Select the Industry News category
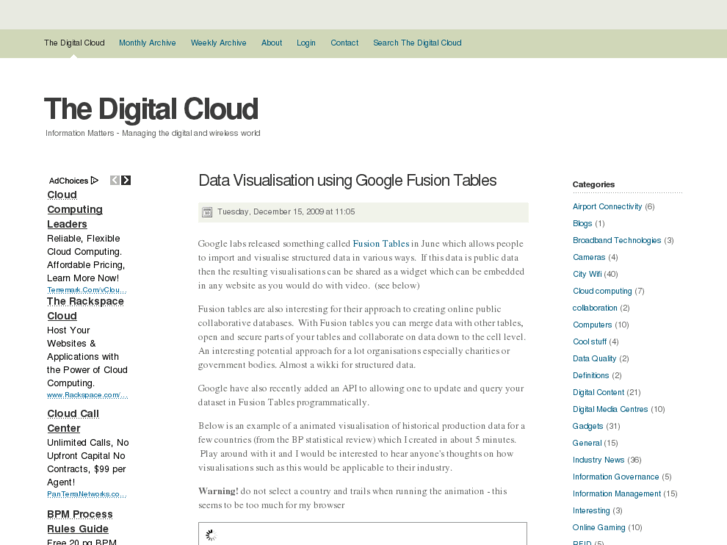The image size is (727, 545). pyautogui.click(x=599, y=460)
